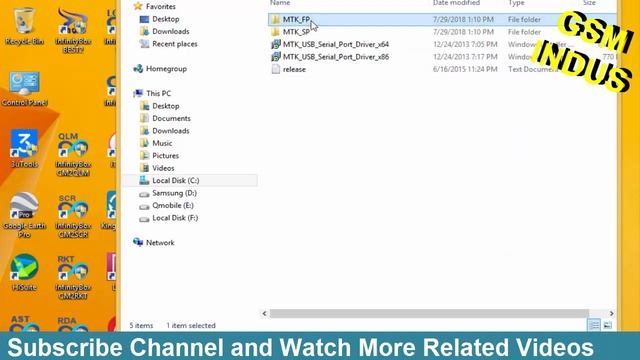Launch InfinityBox CM2SCR shortcut
Screen dimensions: 640x360
(73, 216)
